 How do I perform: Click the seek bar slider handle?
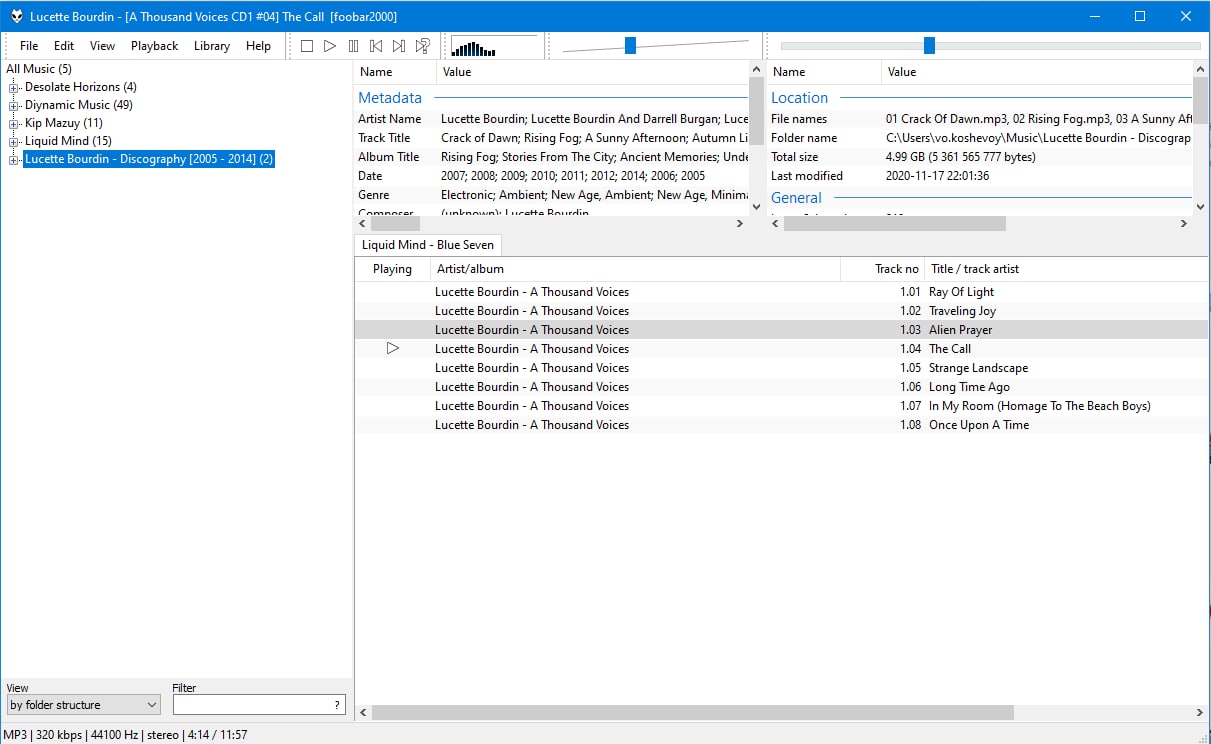(929, 45)
